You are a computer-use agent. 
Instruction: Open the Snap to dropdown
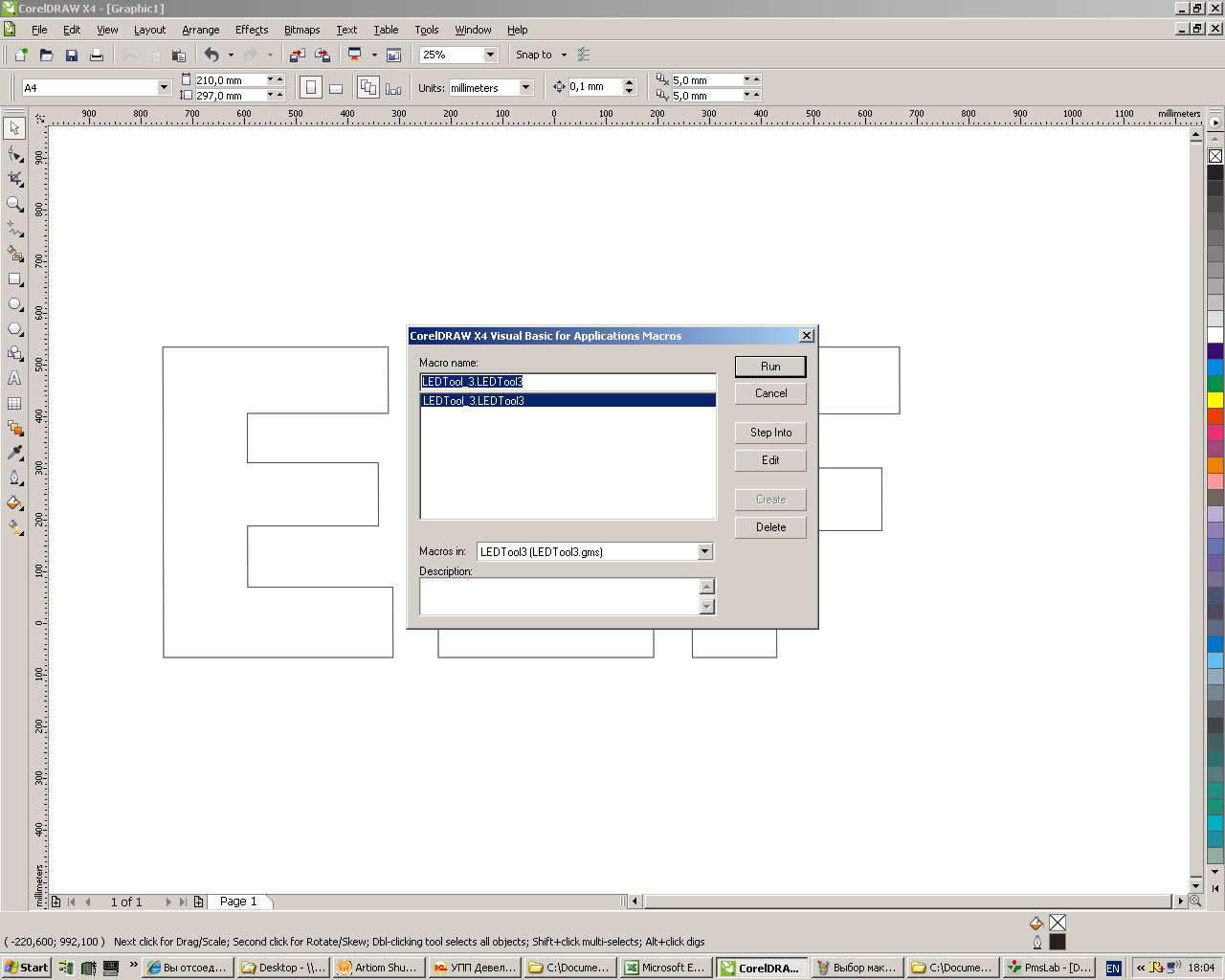tap(564, 55)
